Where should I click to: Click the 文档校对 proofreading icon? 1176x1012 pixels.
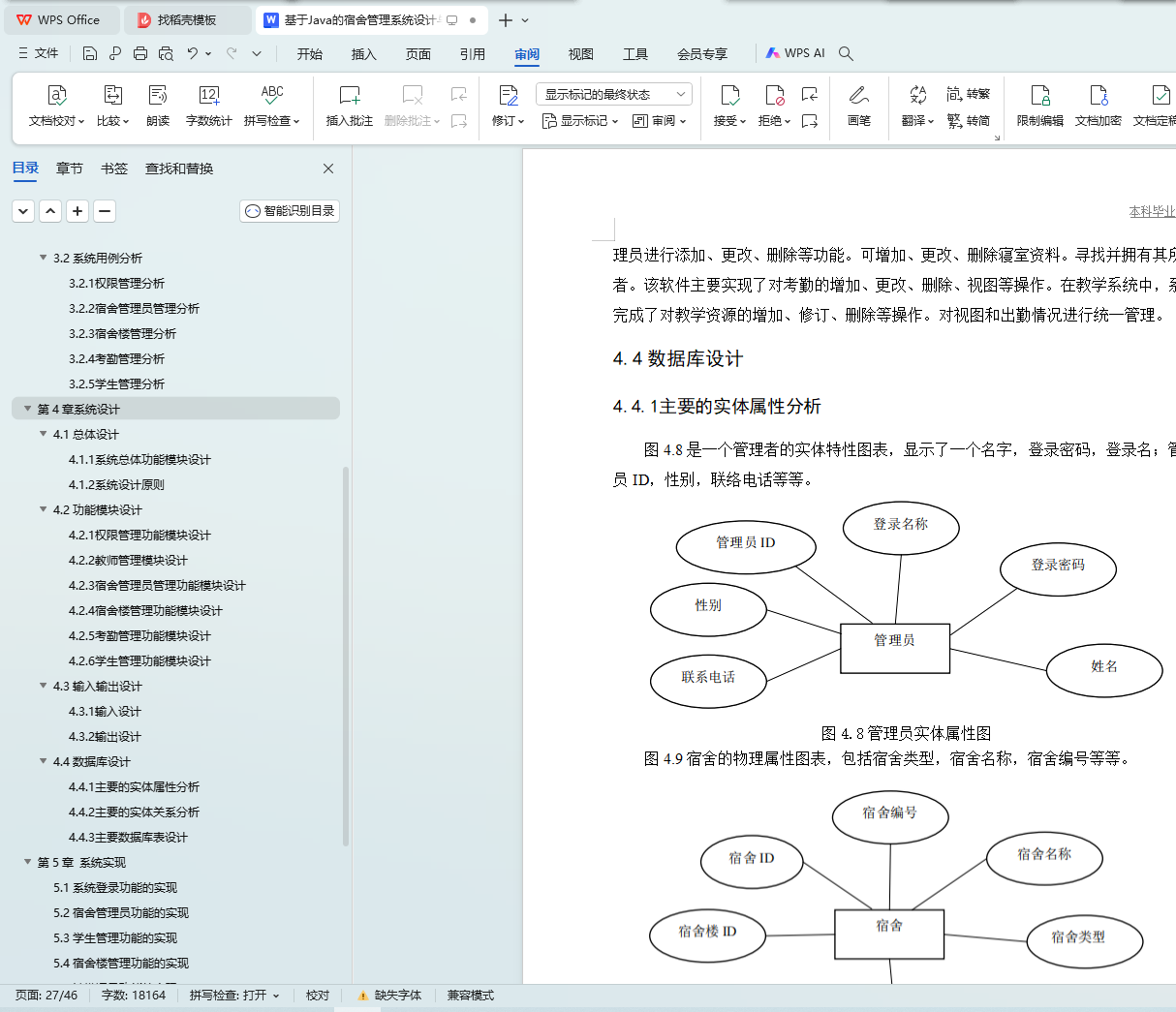click(57, 95)
